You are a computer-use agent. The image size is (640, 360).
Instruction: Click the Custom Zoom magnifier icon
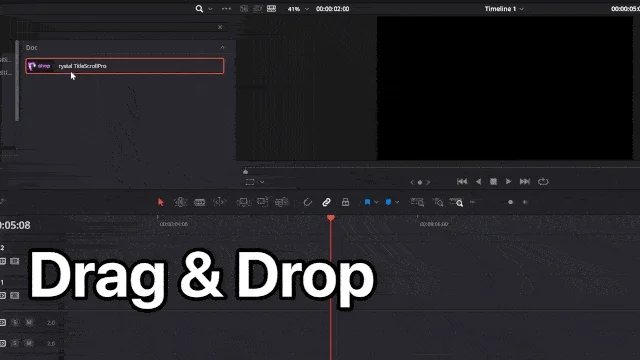coord(456,202)
